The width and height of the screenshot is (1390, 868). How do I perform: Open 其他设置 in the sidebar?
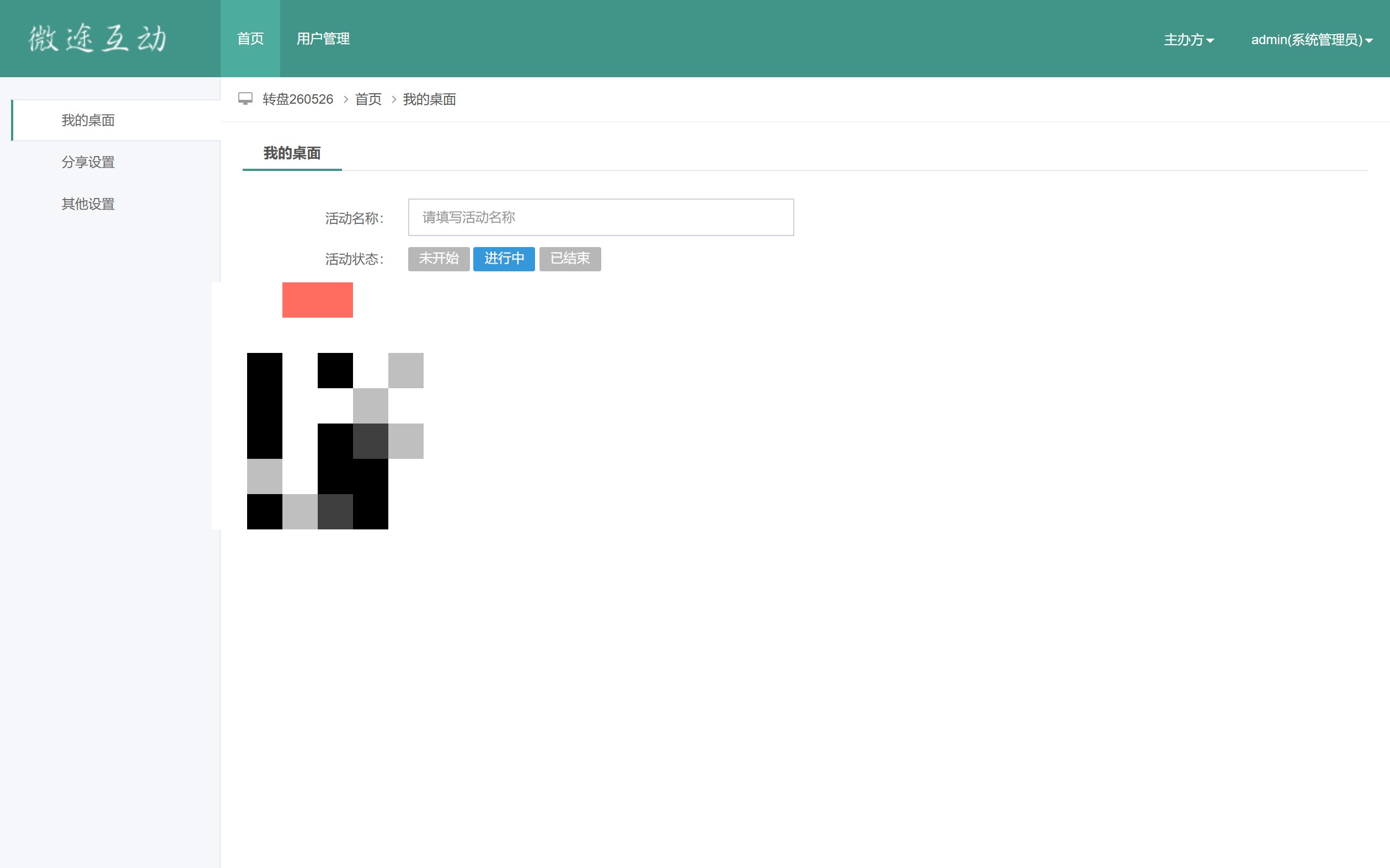88,204
